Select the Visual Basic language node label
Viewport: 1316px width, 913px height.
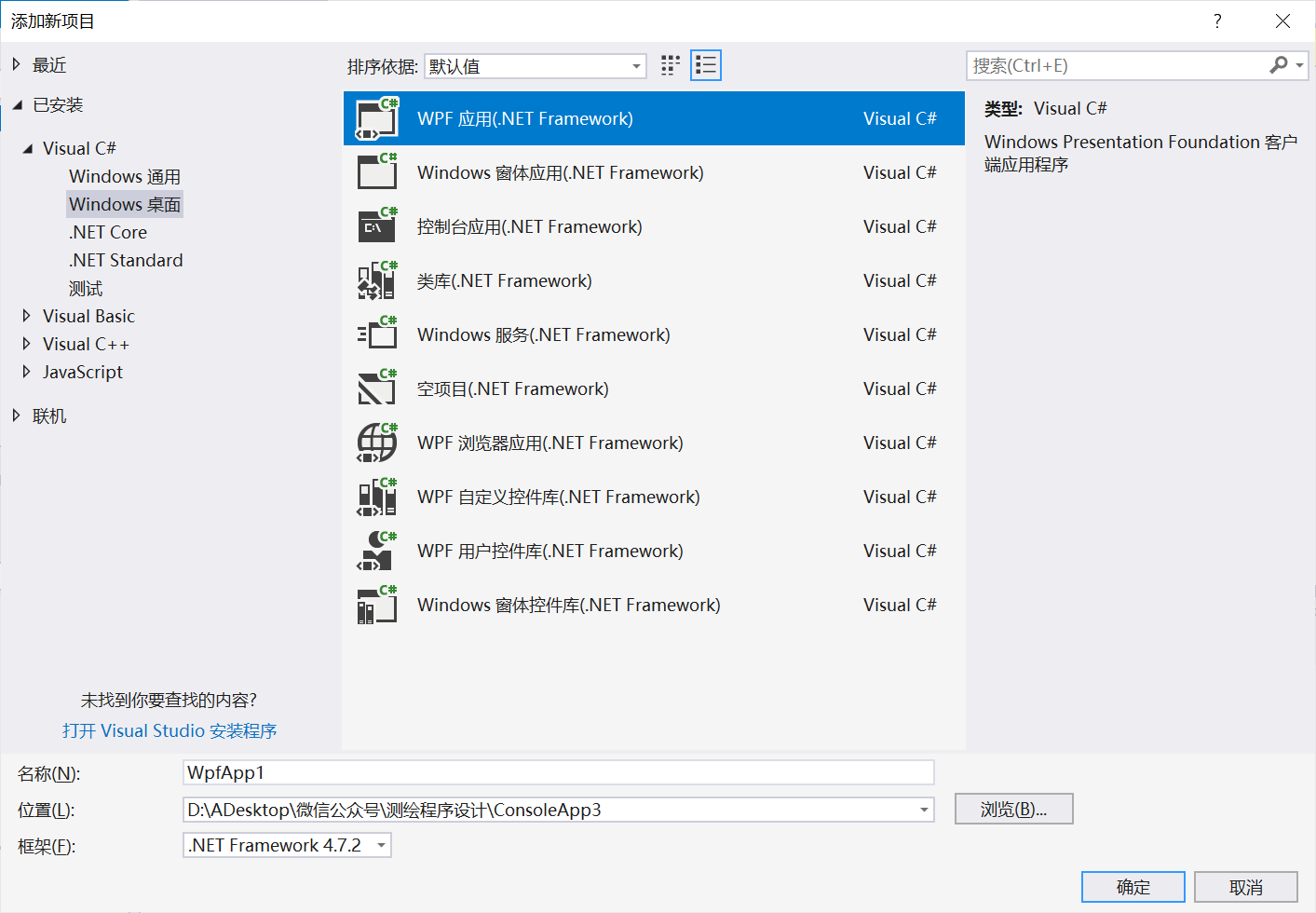click(x=88, y=316)
